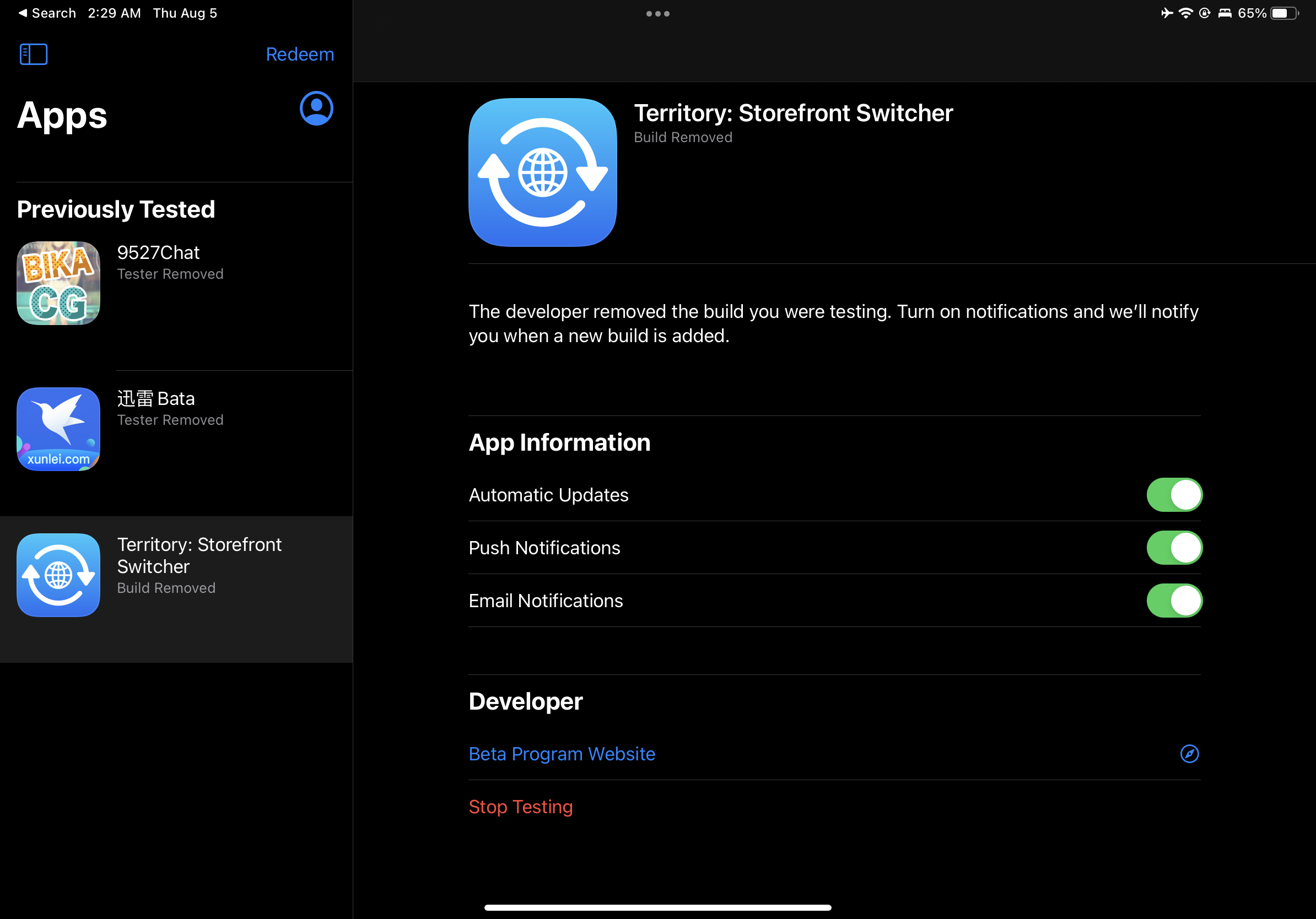1316x919 pixels.
Task: Click the airplane mode icon
Action: click(x=1167, y=13)
